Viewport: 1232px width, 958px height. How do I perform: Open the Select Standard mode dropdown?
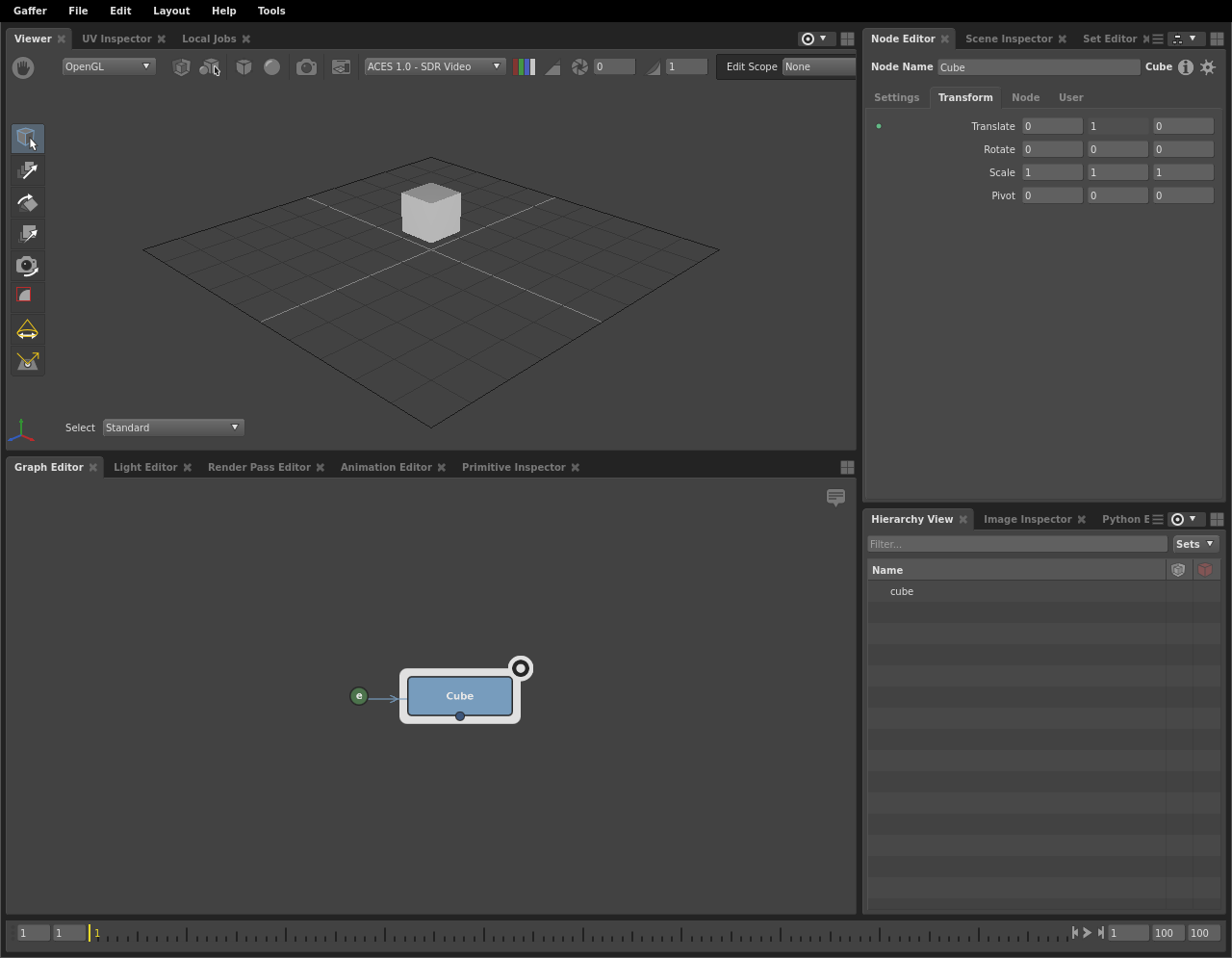click(173, 427)
